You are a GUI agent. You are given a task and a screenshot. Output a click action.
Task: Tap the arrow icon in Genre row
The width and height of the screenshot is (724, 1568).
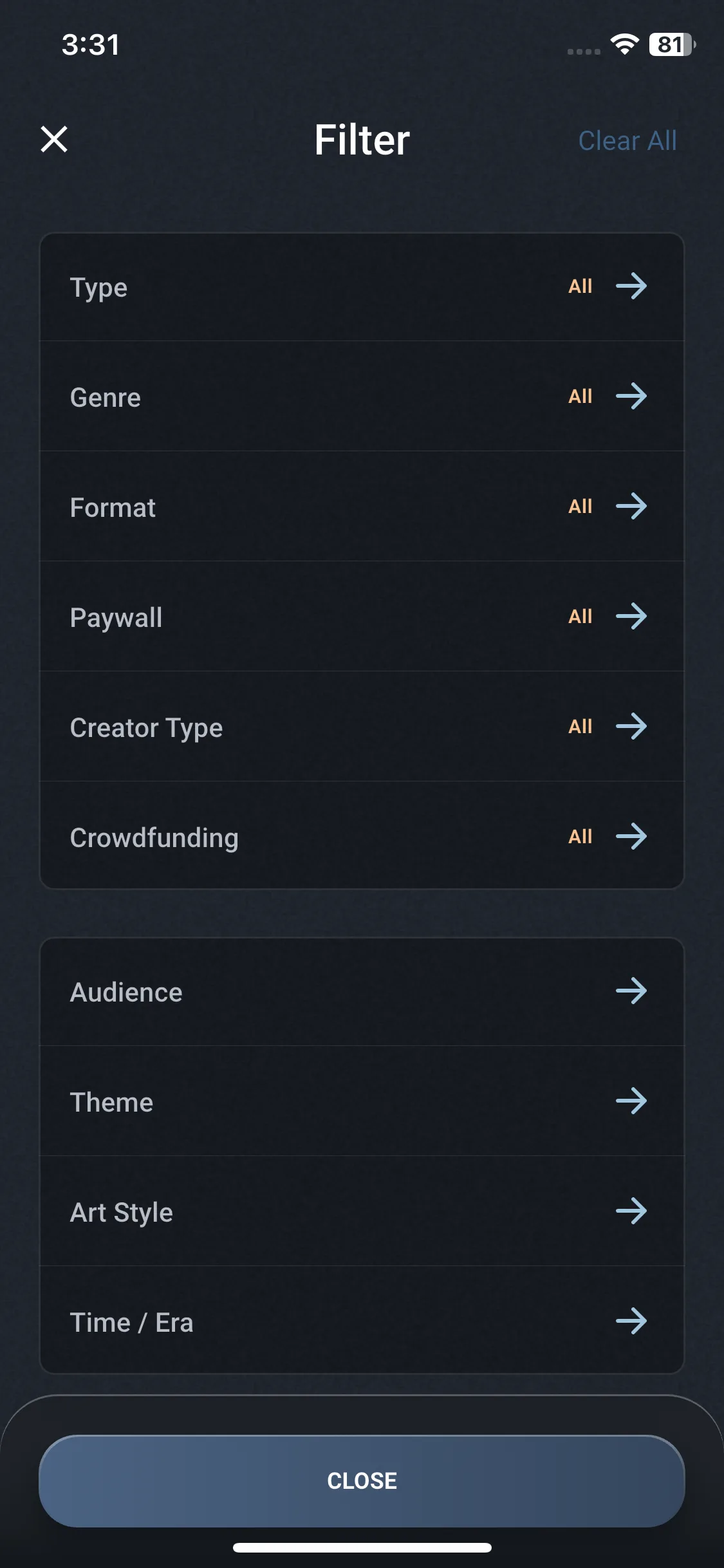[x=631, y=397]
